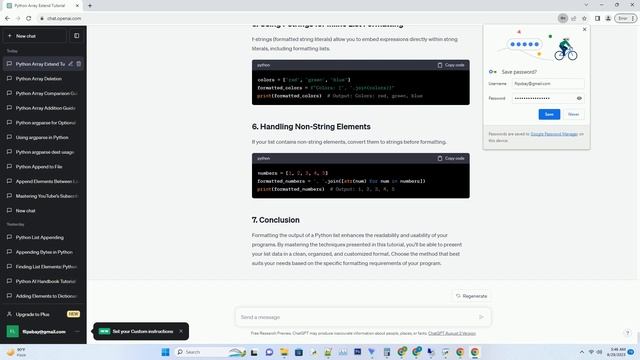Click the help question mark icon
The image size is (640, 360).
(628, 333)
